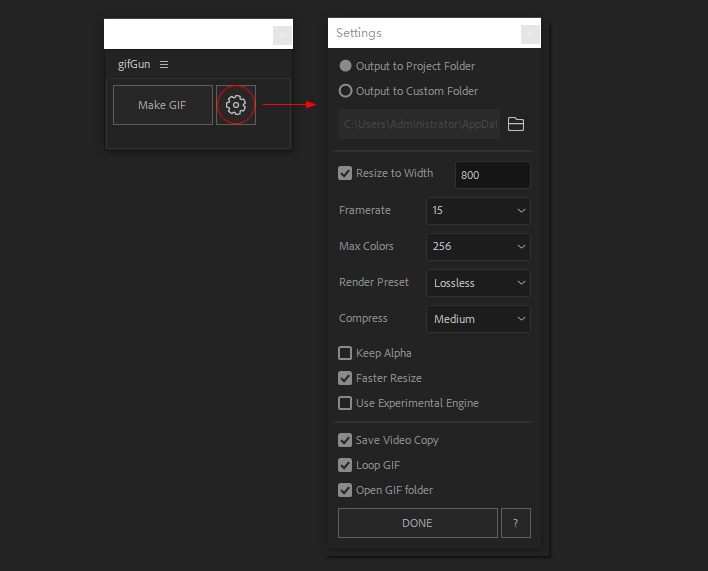Expand the Render Preset dropdown

pos(478,283)
